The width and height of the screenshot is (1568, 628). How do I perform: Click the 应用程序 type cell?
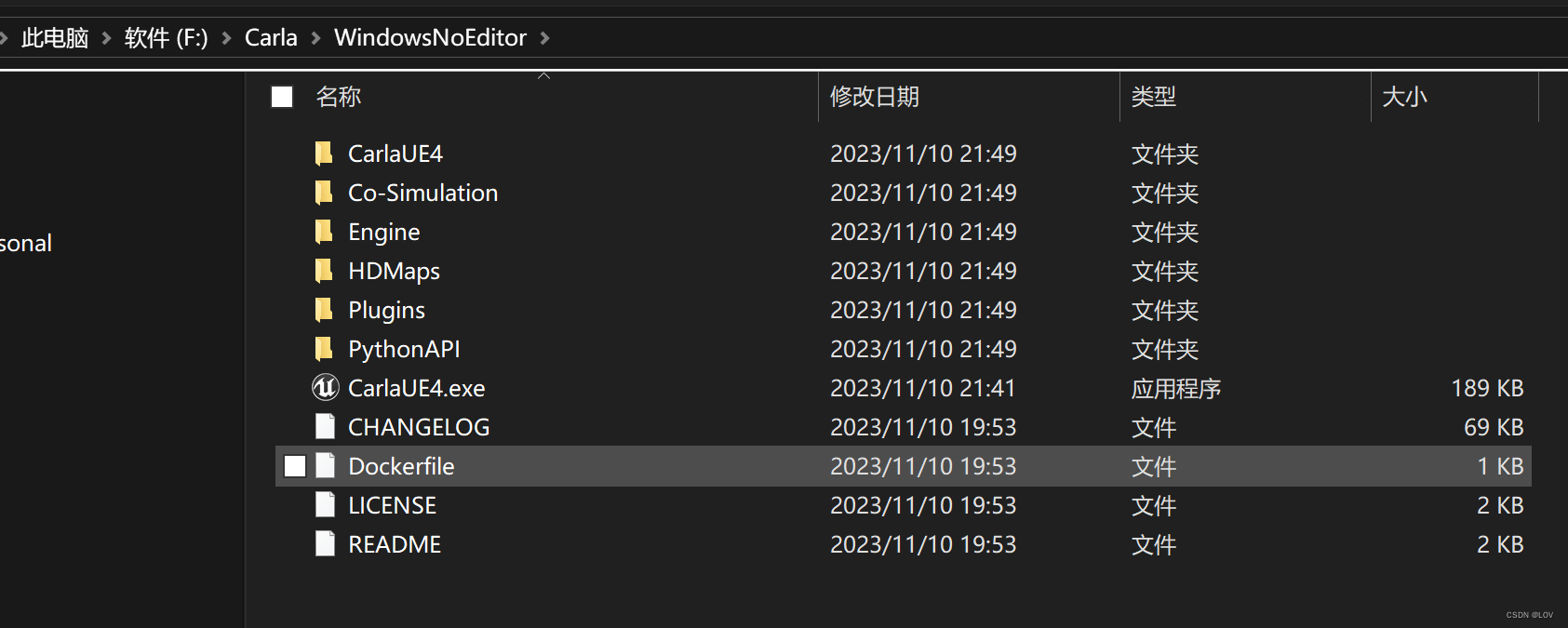[1176, 388]
